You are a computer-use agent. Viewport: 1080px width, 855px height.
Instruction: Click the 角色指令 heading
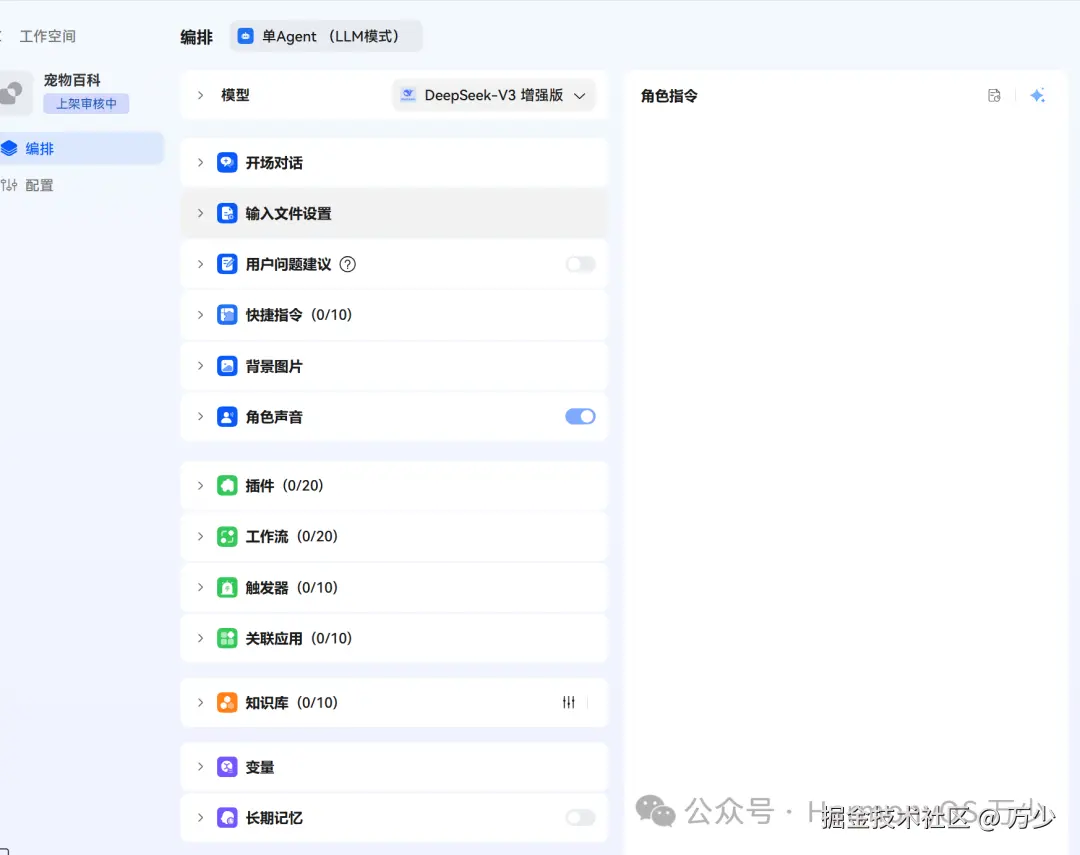[669, 96]
